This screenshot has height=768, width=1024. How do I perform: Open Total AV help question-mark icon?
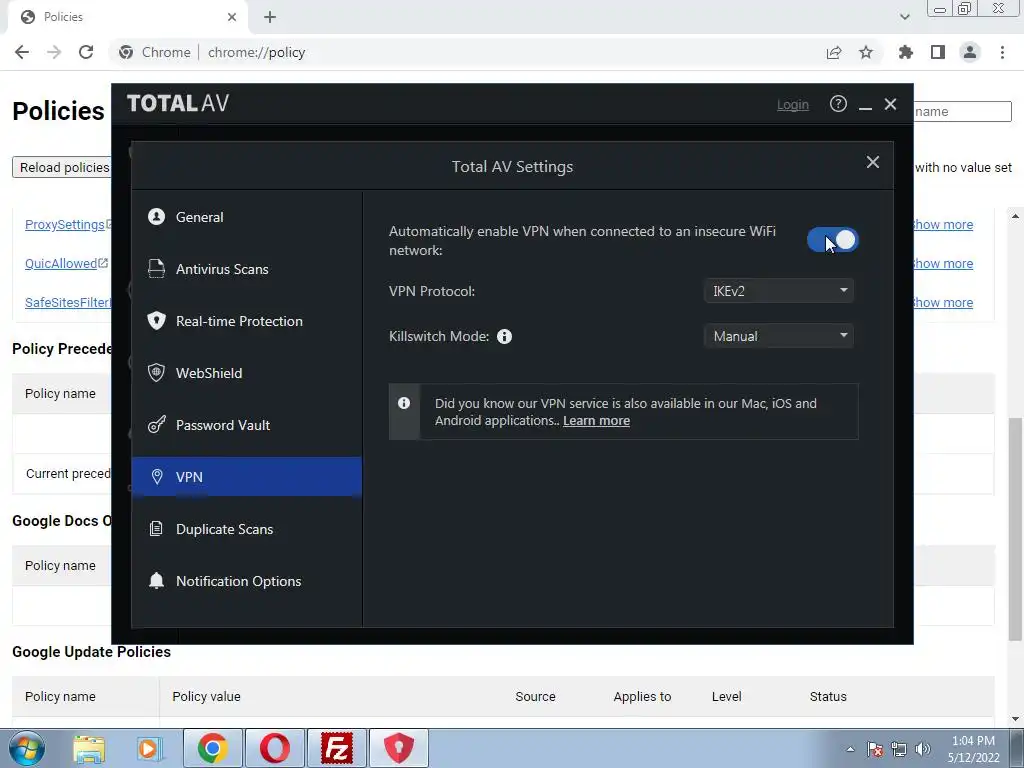coord(838,104)
